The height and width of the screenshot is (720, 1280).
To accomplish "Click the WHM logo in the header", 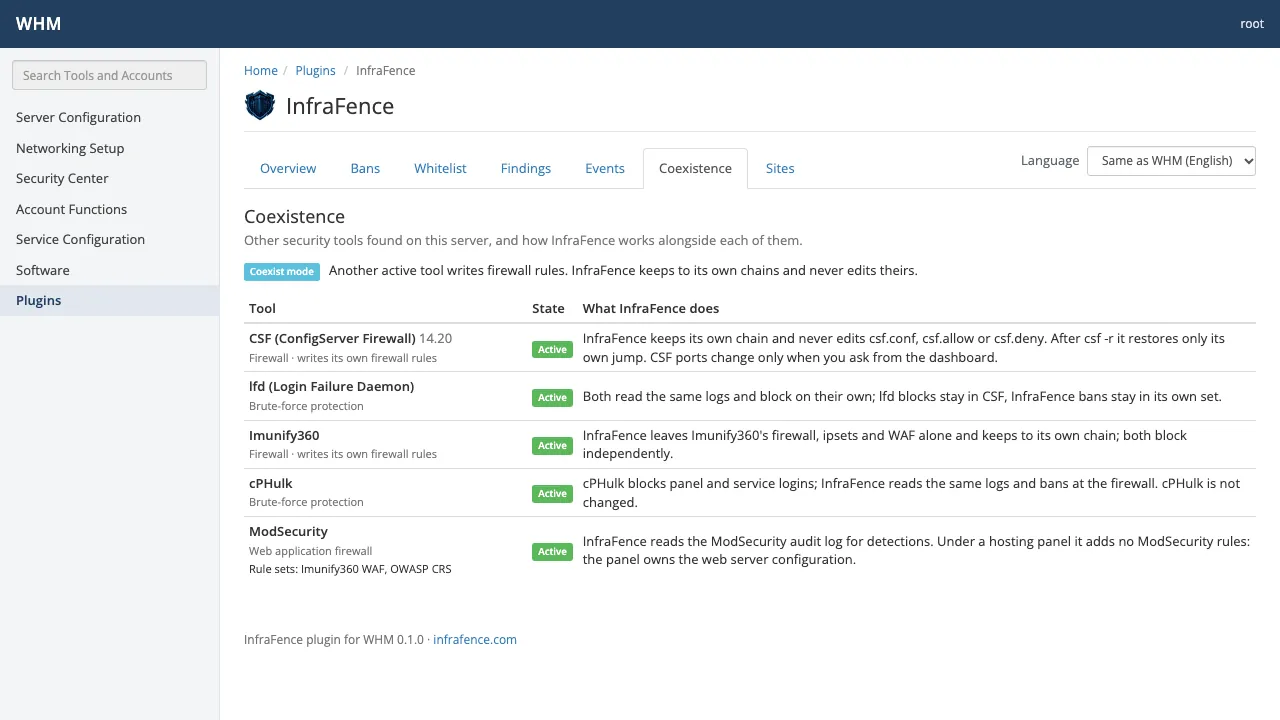I will pos(38,24).
